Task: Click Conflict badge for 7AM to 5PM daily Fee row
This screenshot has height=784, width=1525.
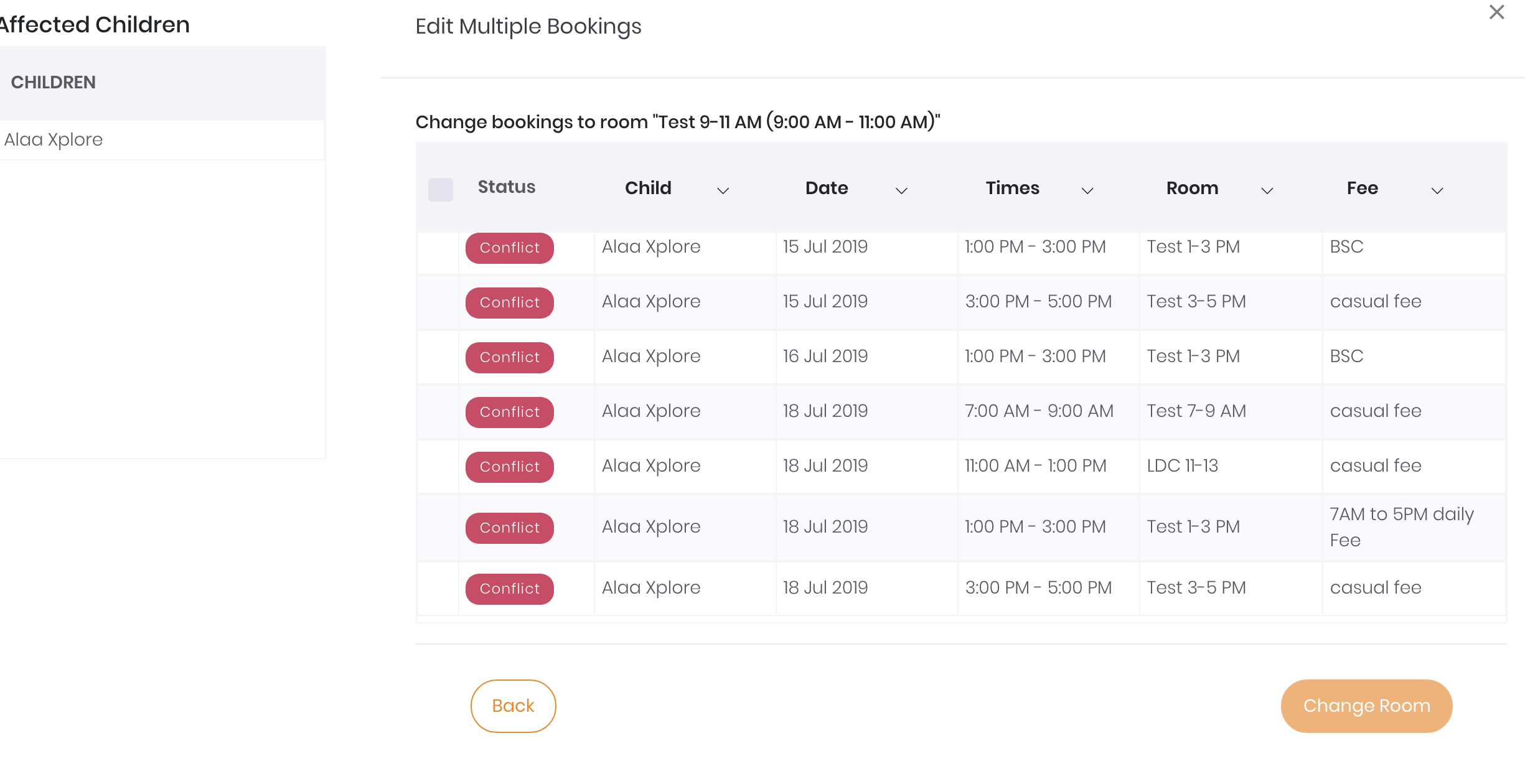Action: pos(510,528)
